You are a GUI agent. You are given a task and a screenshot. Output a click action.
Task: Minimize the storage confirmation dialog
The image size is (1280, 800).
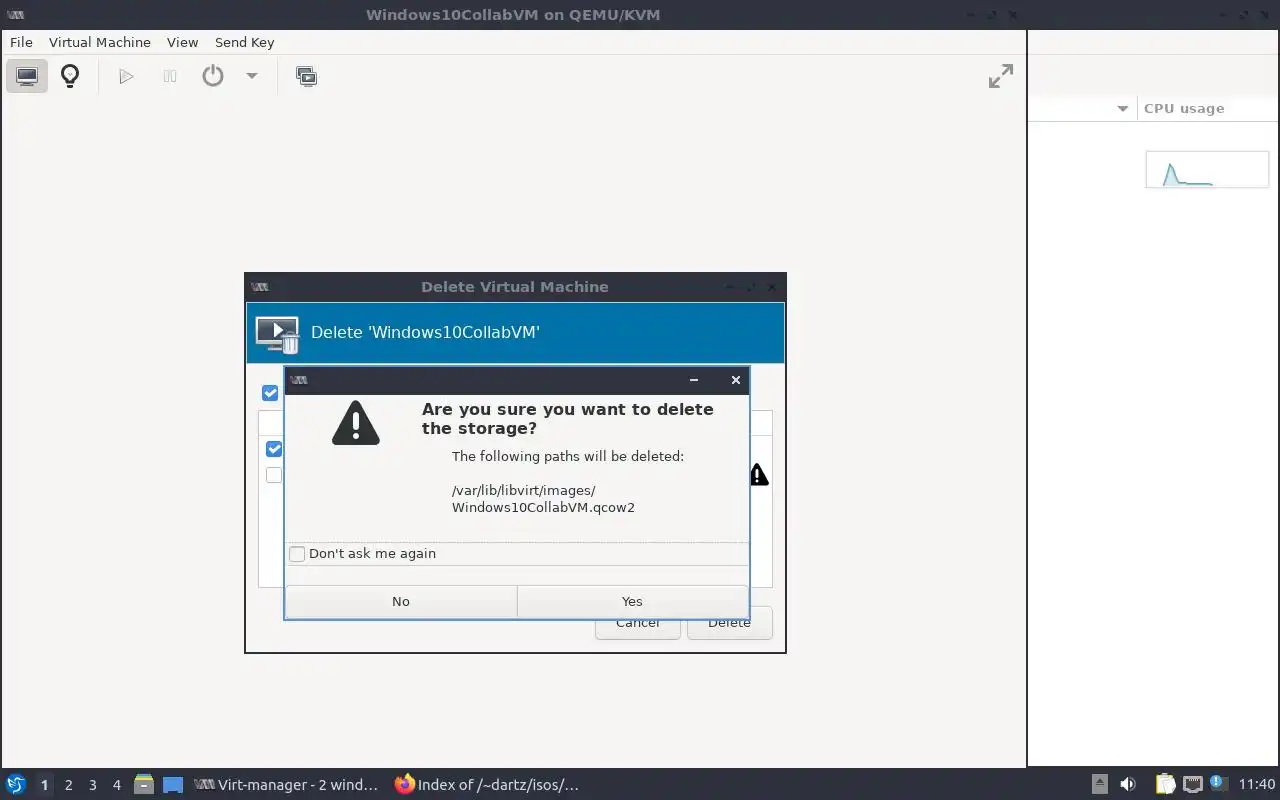694,380
